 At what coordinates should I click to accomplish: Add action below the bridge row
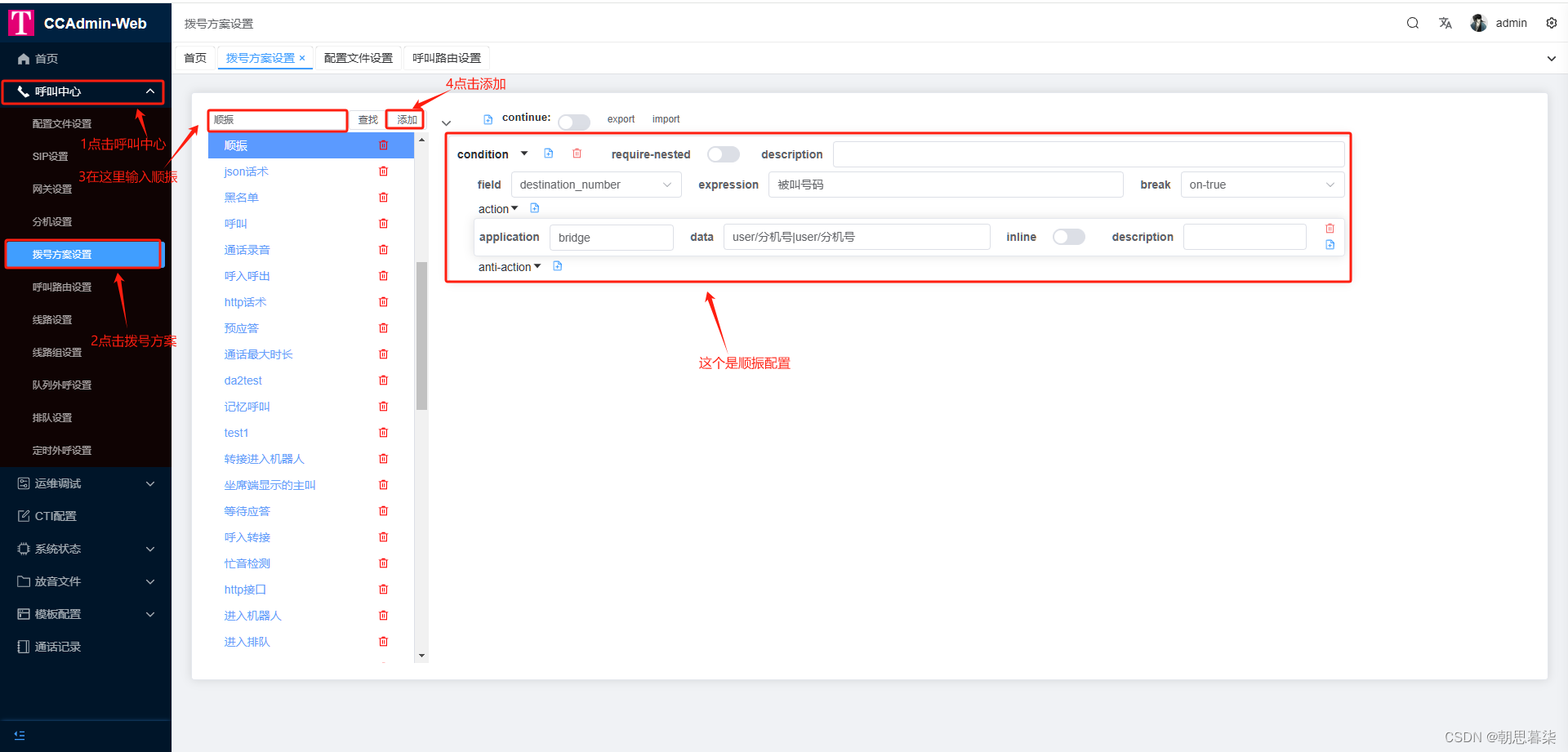coord(1330,245)
